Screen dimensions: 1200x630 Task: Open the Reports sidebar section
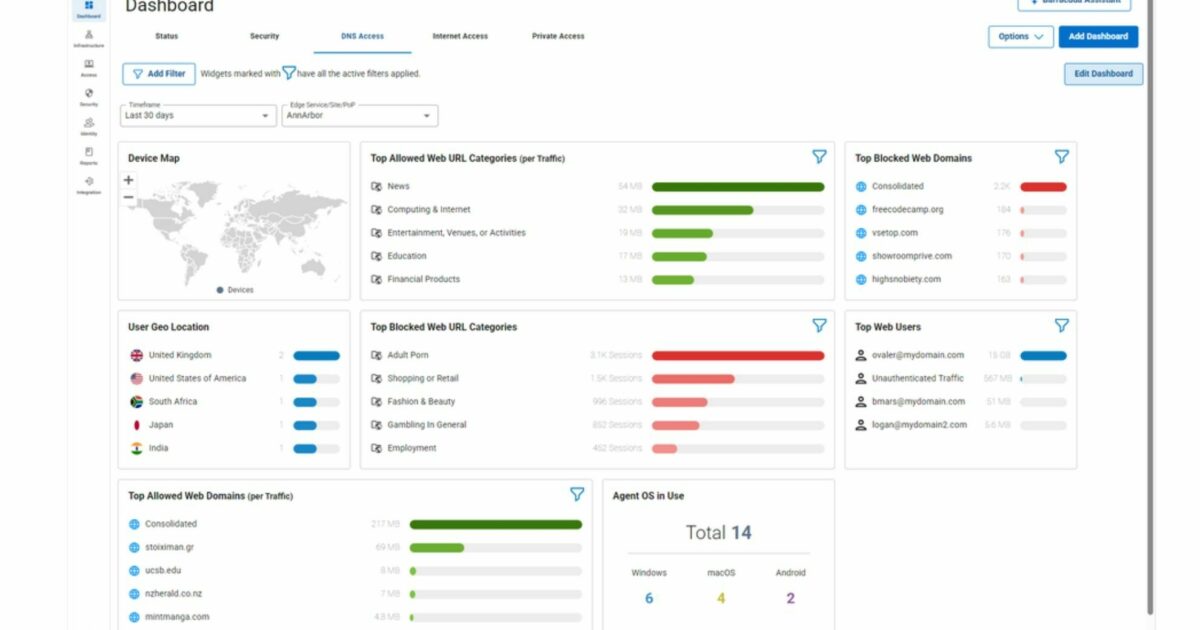pos(89,155)
